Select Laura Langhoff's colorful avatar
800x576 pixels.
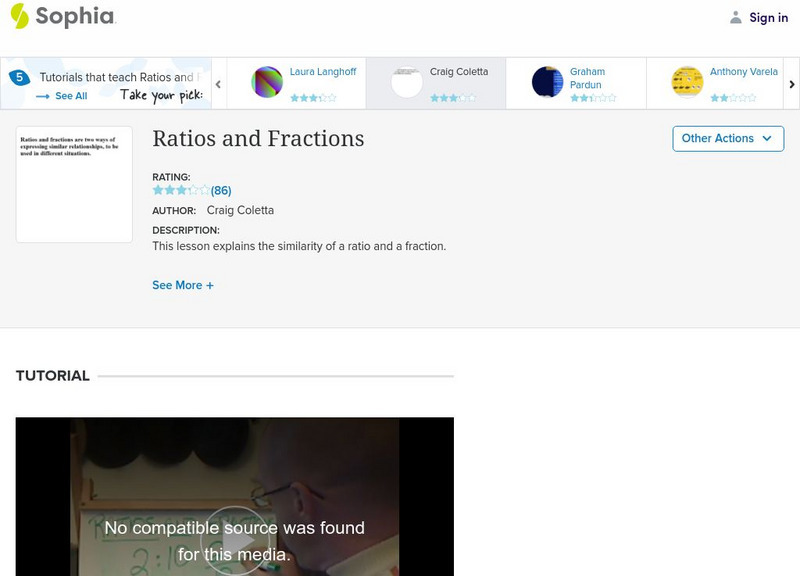click(x=267, y=82)
